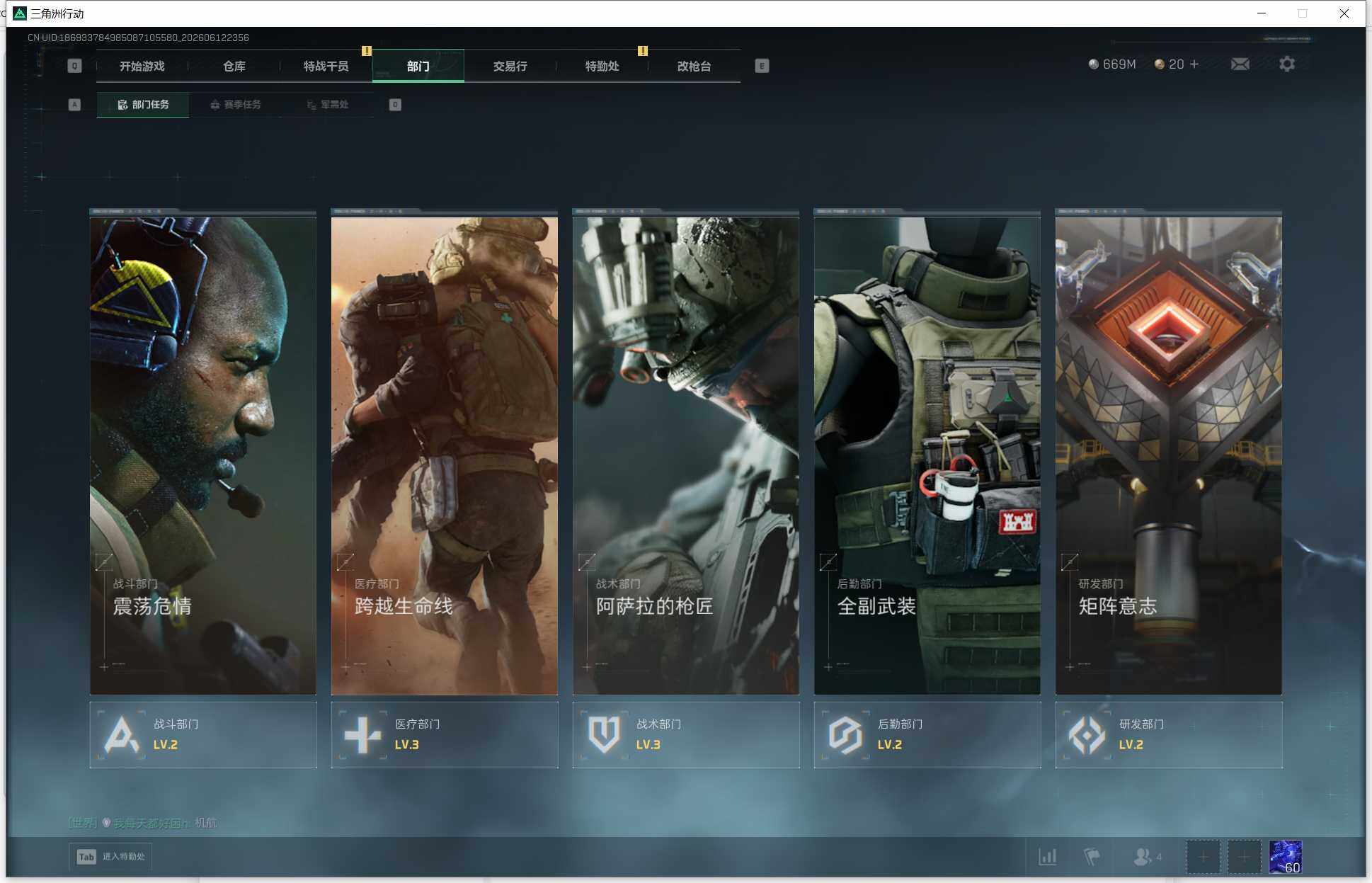The height and width of the screenshot is (883, 1372).
Task: Click the 三角洲行动 window title icon
Action: (x=20, y=13)
